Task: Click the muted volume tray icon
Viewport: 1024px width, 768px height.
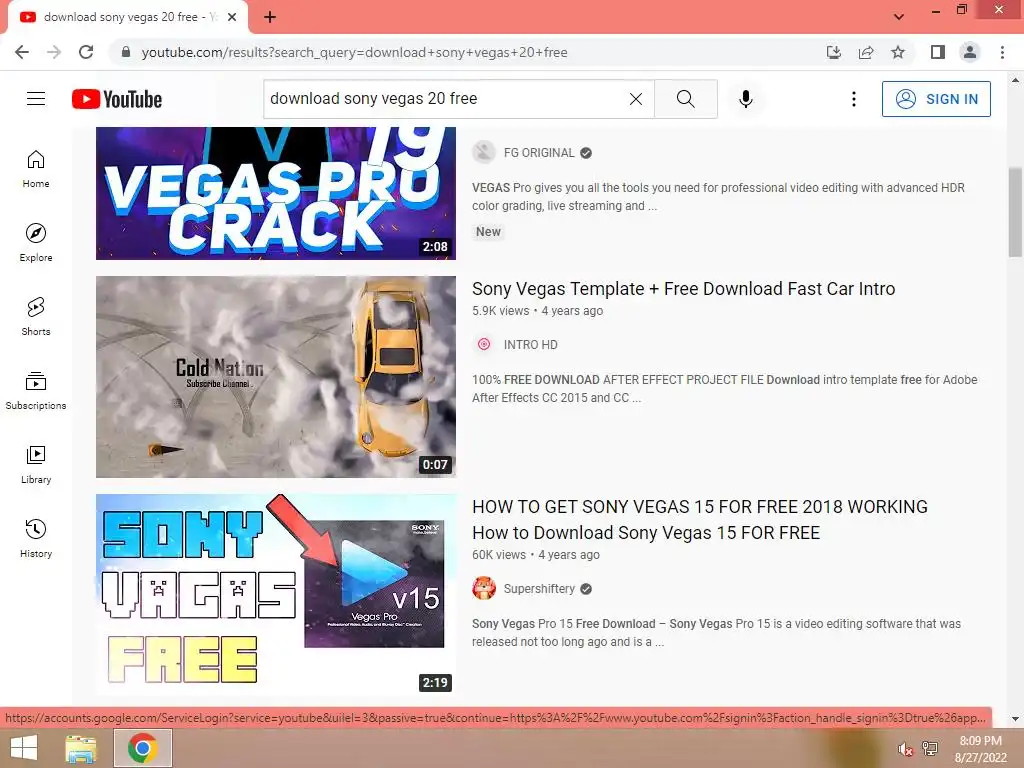Action: pyautogui.click(x=905, y=749)
